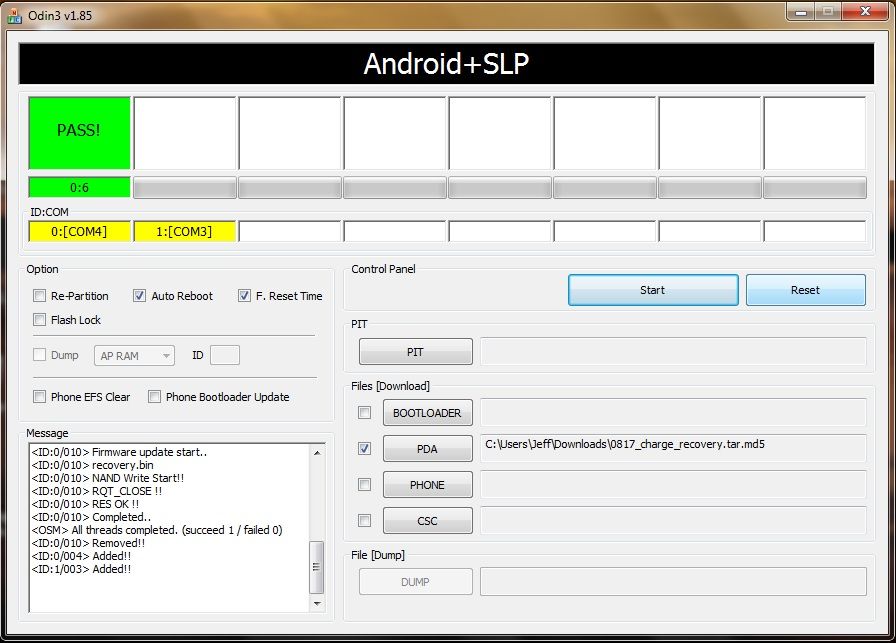The height and width of the screenshot is (643, 896).
Task: Open the PIT file chooser button
Action: (415, 352)
